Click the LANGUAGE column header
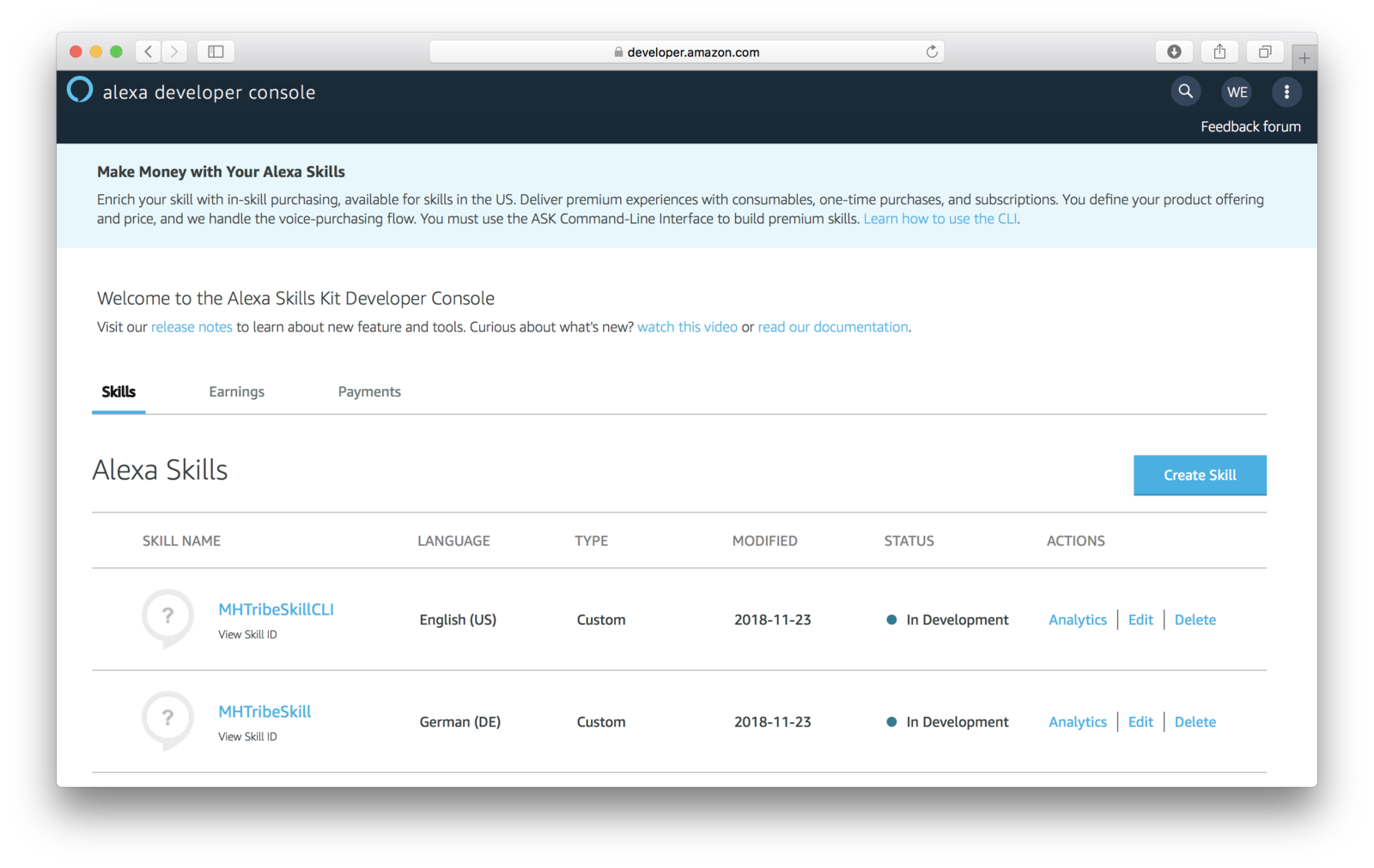 click(x=453, y=541)
